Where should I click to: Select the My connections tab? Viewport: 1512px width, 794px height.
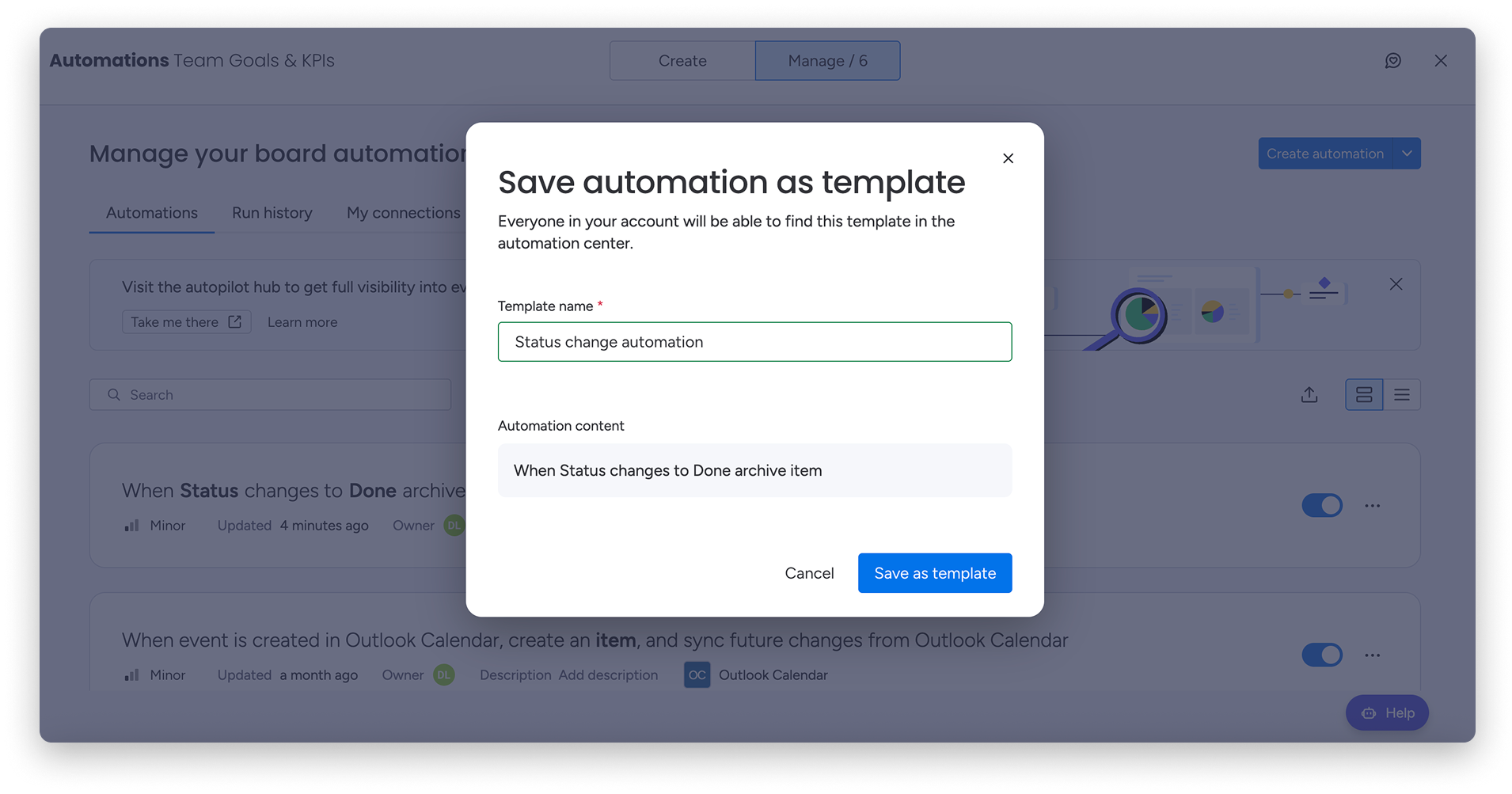click(403, 213)
